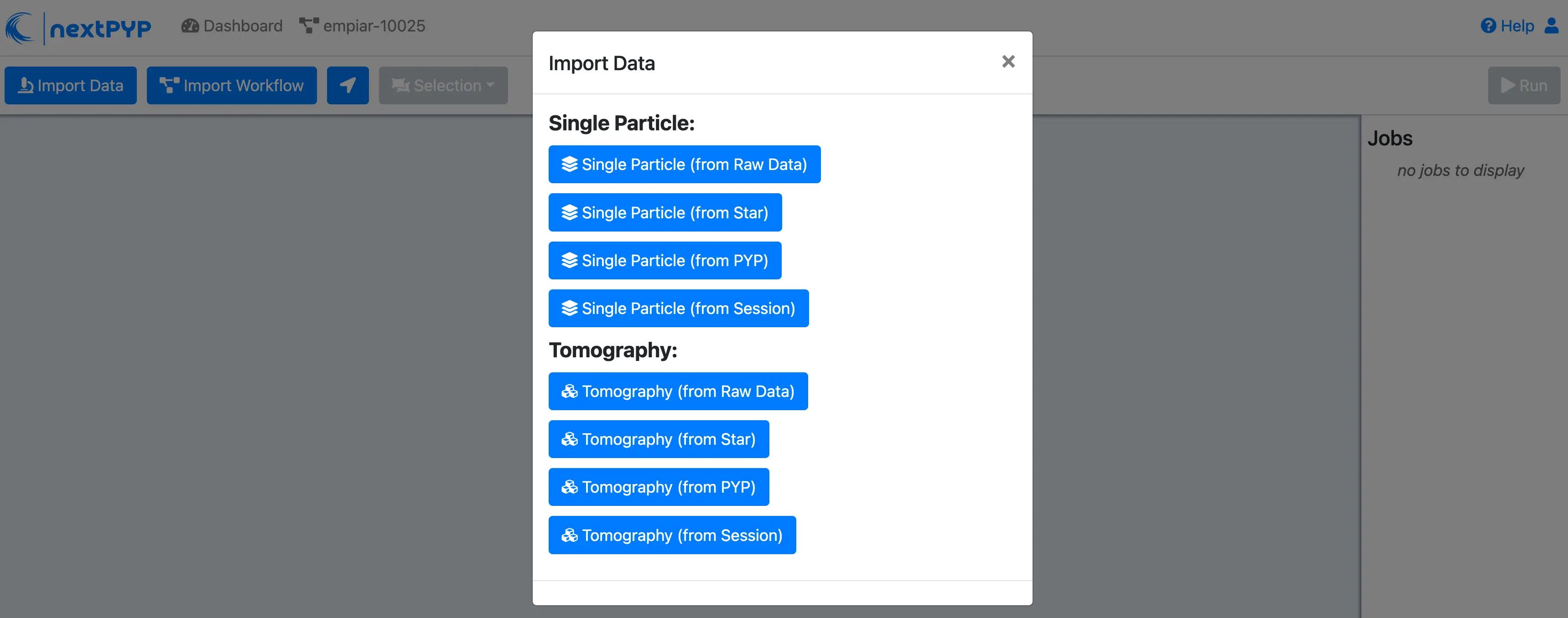Import Tomography data from a Session
1568x618 pixels.
coord(672,535)
